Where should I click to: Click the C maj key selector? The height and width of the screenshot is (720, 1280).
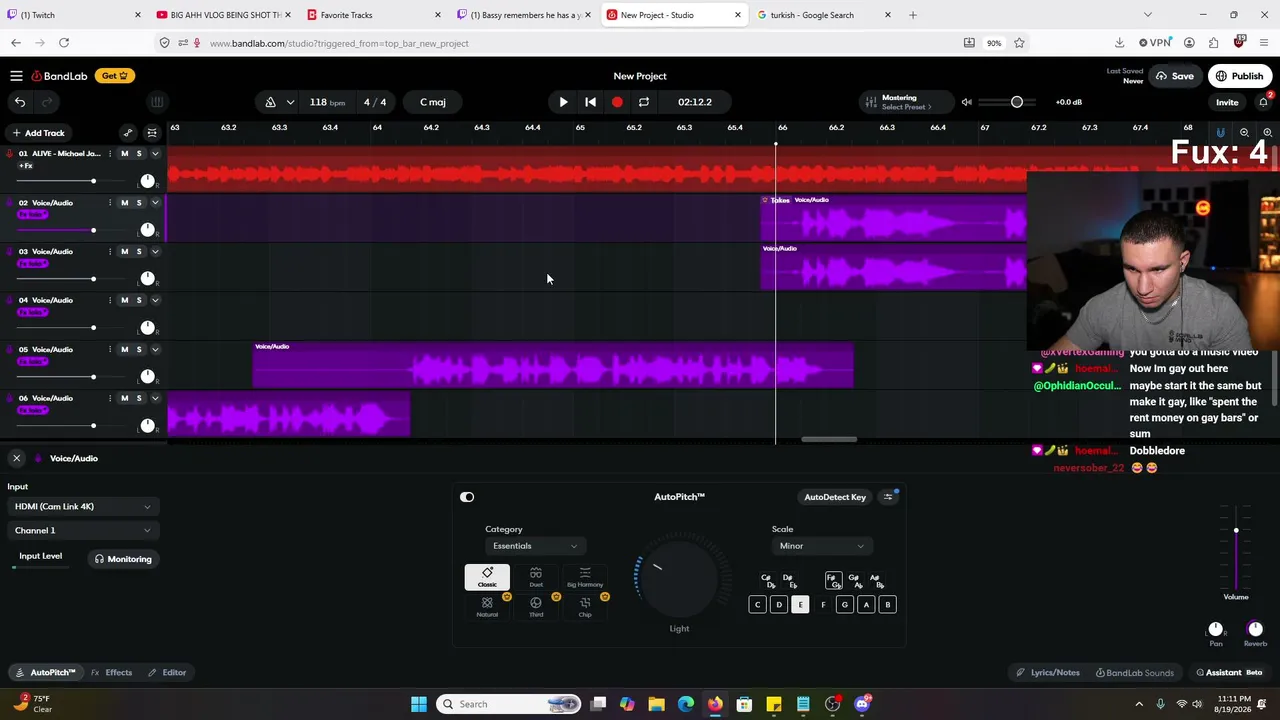pos(433,102)
